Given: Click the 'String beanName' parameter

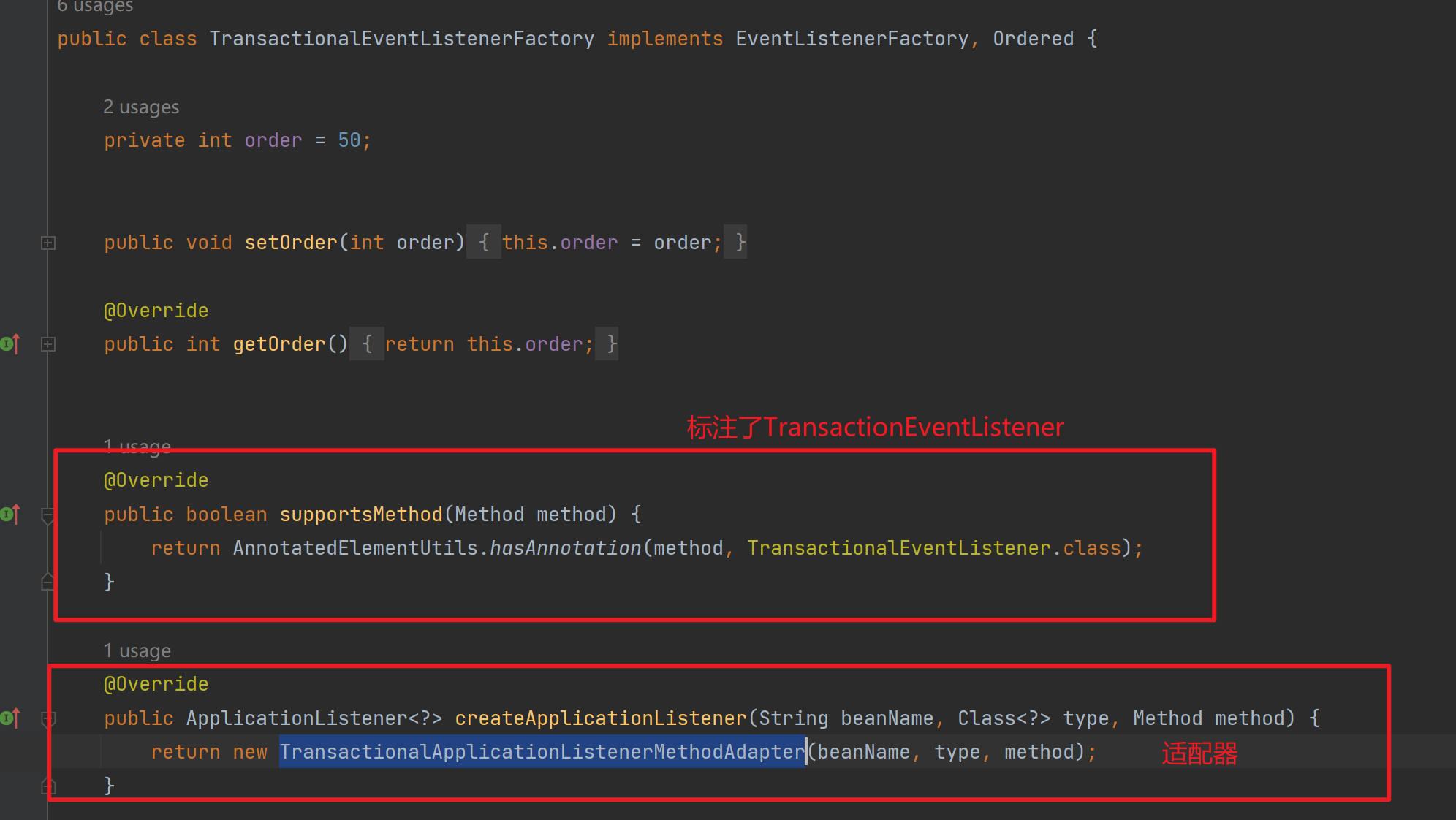Looking at the screenshot, I should pos(846,718).
